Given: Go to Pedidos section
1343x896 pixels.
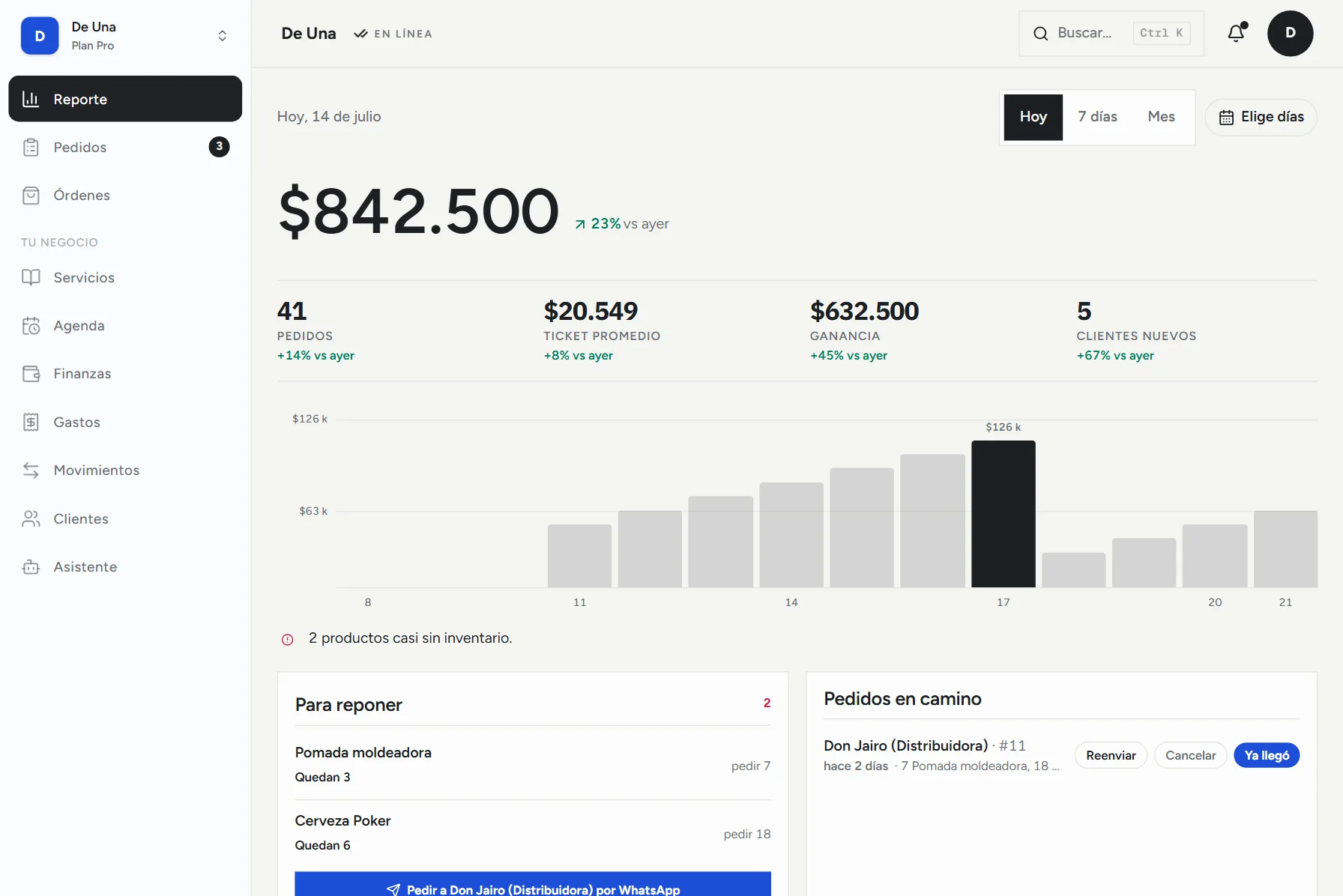Looking at the screenshot, I should (x=125, y=147).
